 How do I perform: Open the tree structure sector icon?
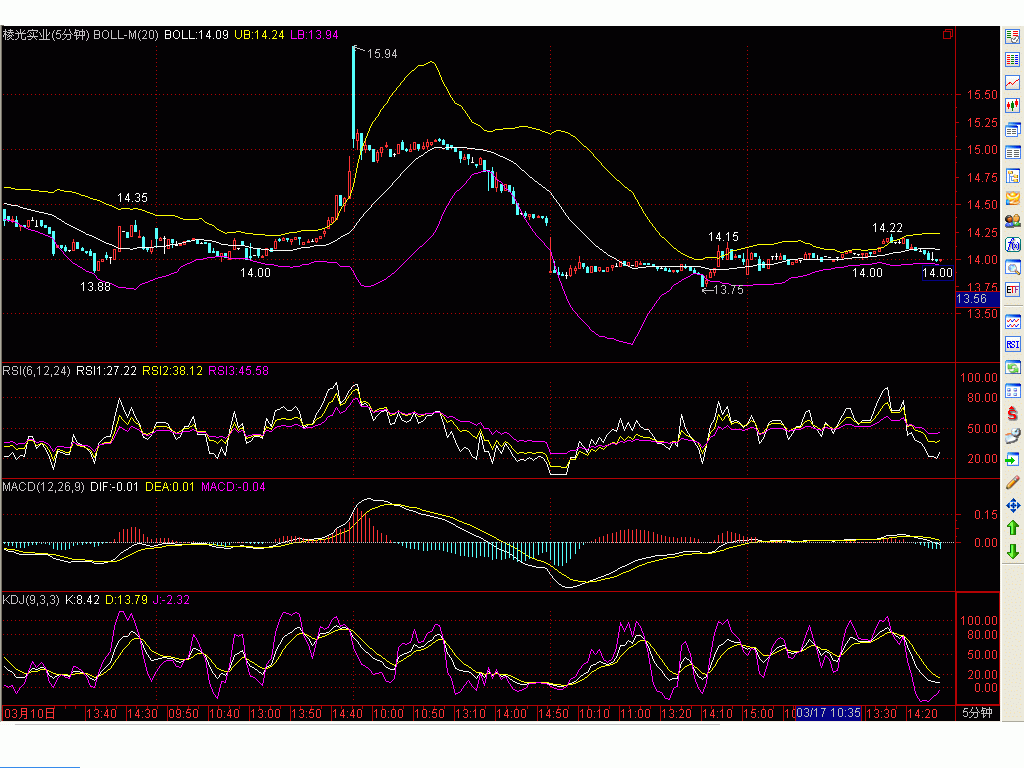point(1012,176)
